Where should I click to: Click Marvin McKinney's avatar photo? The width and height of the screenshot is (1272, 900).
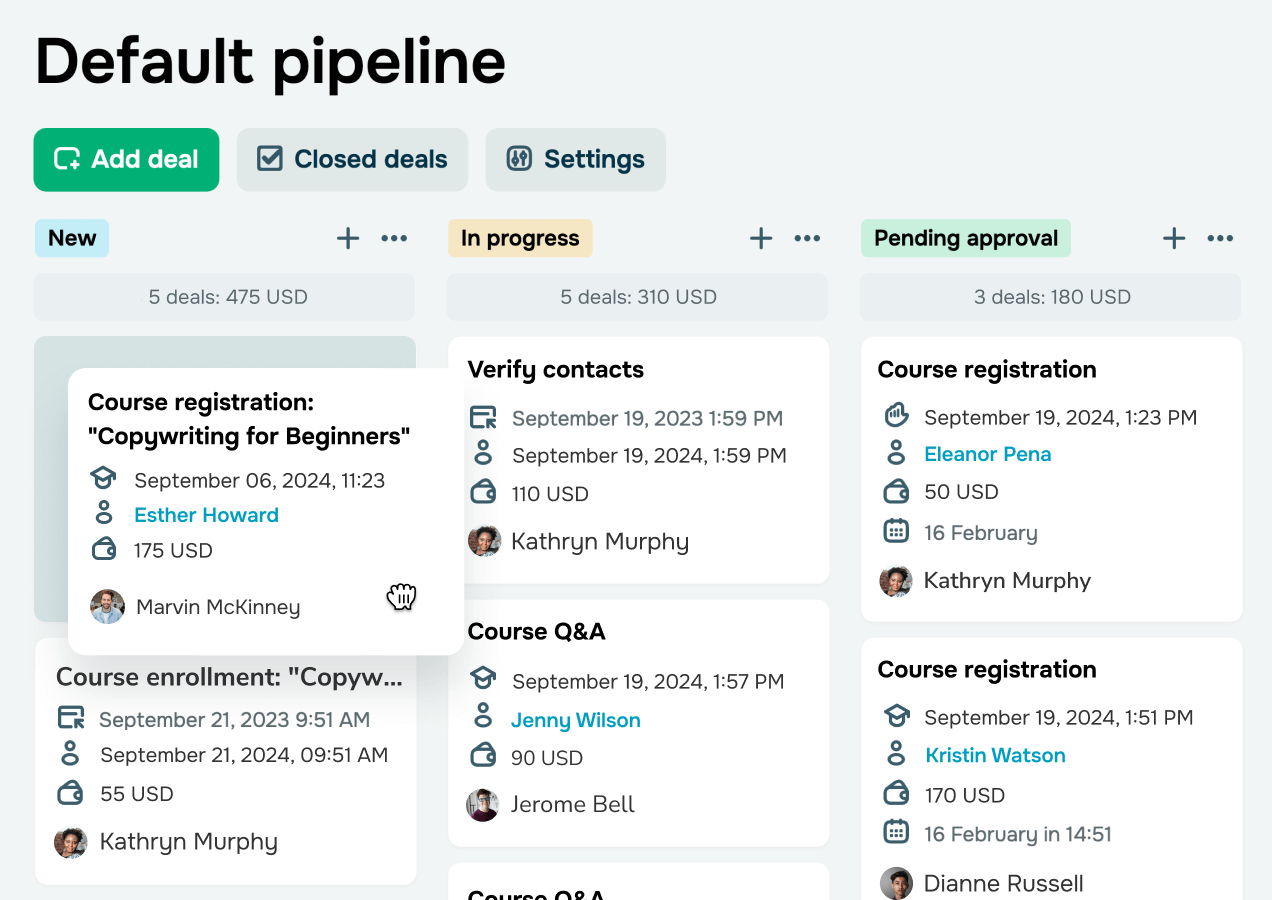107,606
